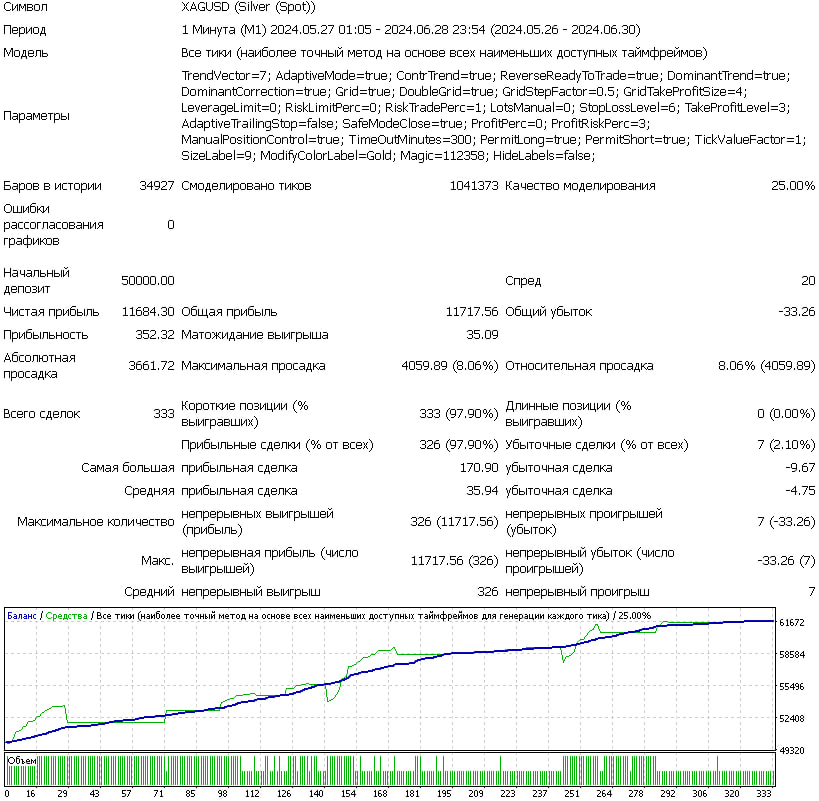
Task: Click the 'Период' row label
Action: 25,29
